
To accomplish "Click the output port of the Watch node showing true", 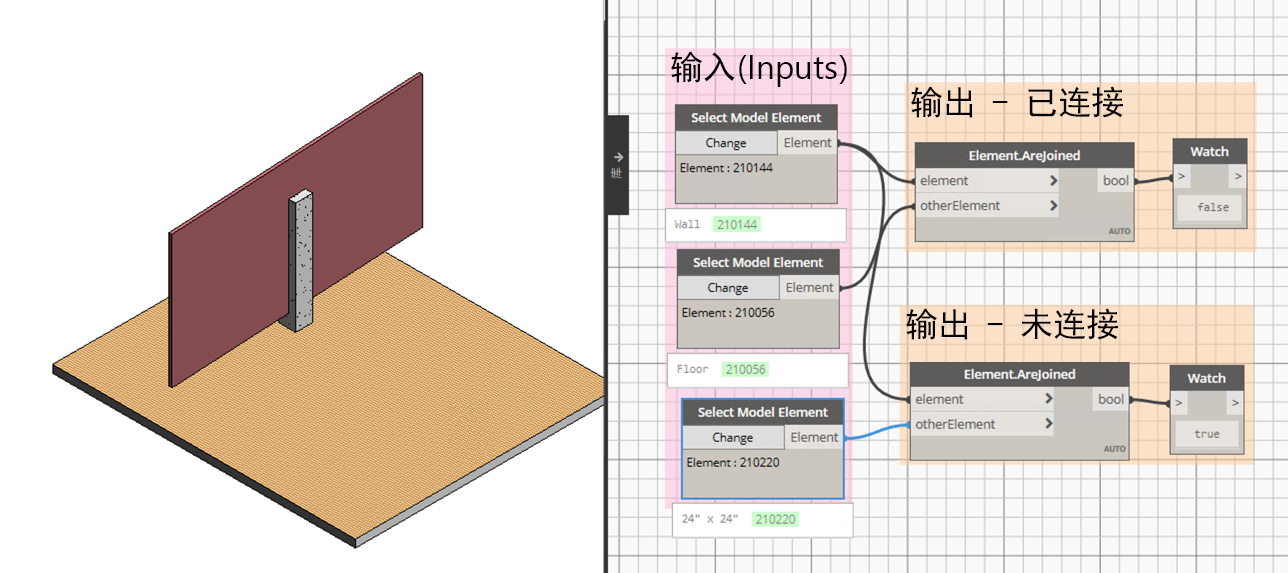I will pos(1235,403).
